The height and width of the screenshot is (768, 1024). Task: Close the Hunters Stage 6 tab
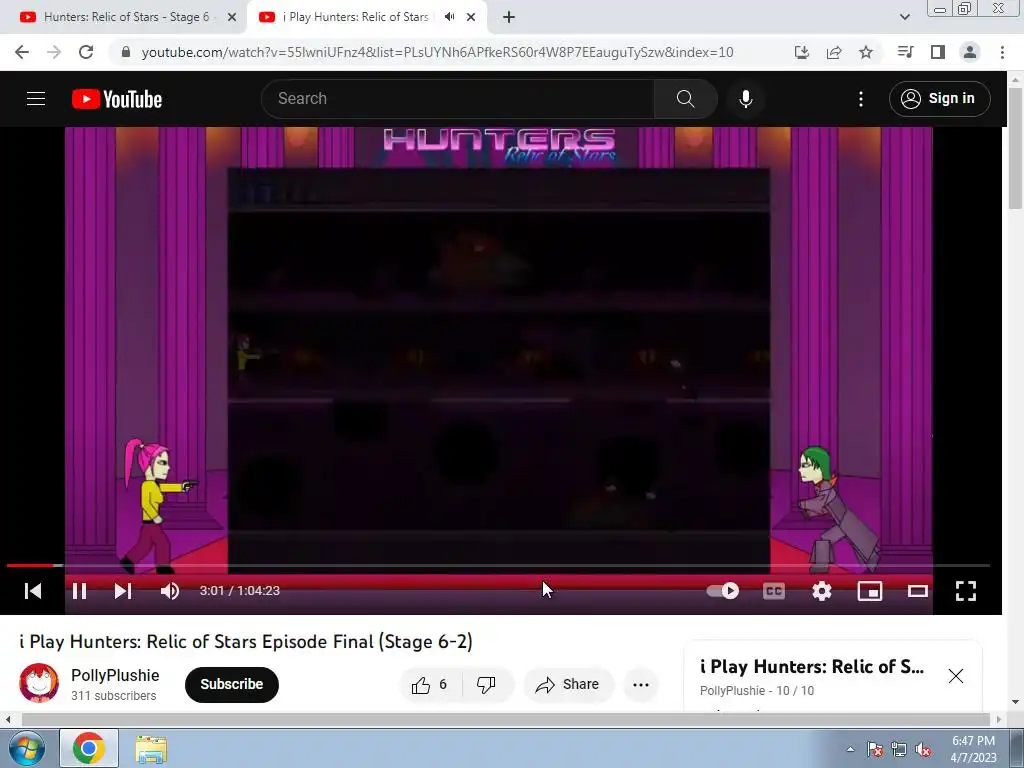coord(232,17)
